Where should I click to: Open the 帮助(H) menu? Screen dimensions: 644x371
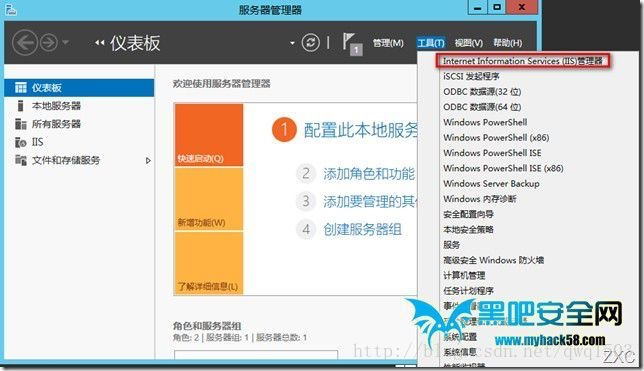[508, 43]
